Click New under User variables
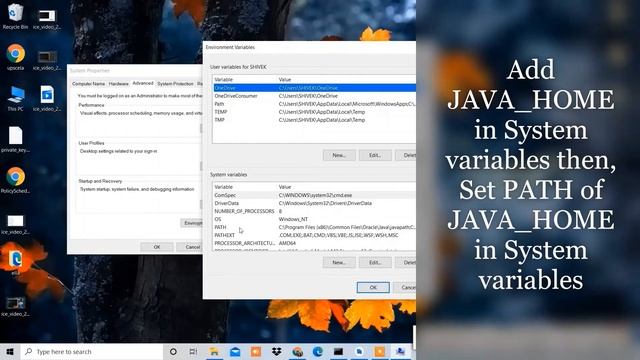Viewport: 640px width, 360px height. pos(339,155)
